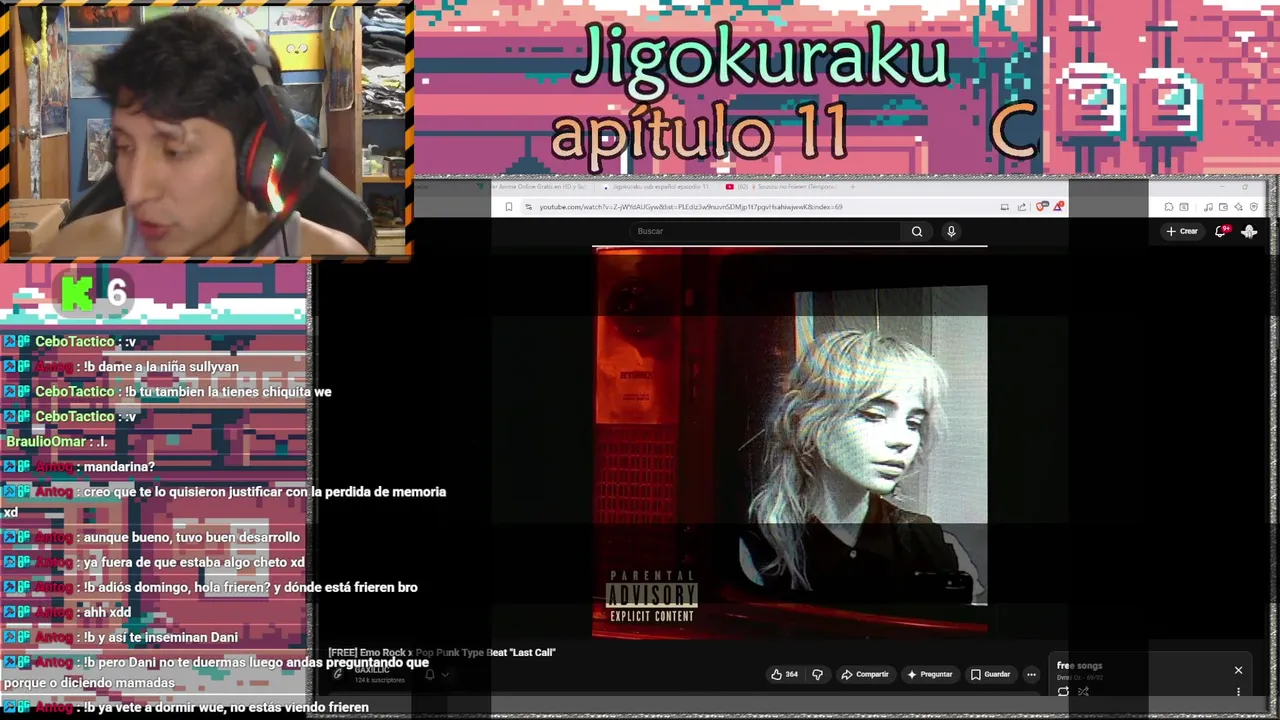Click the "free songs" playlist title

[x=1079, y=665]
